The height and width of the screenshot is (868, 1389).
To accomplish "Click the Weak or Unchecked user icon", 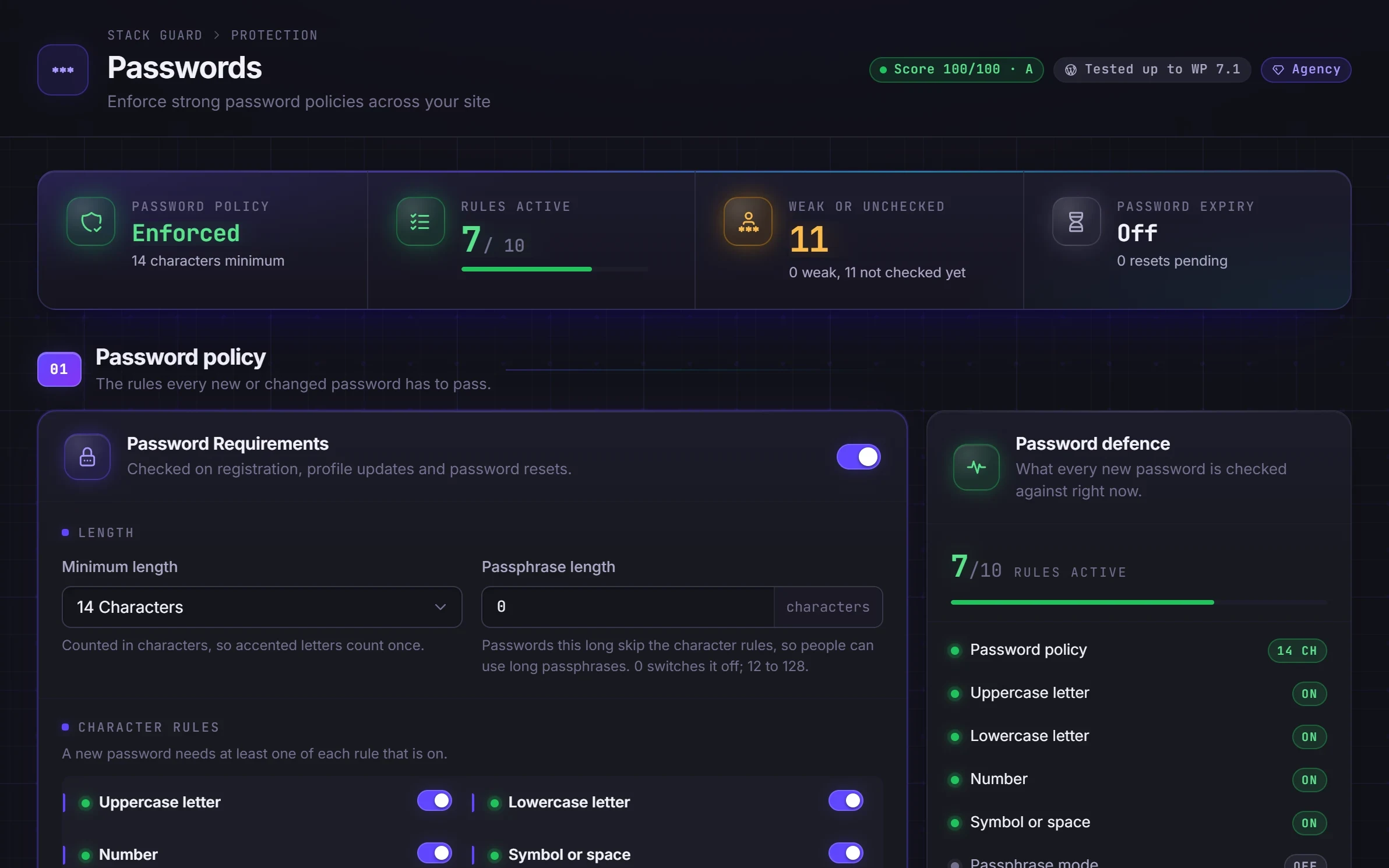I will pyautogui.click(x=748, y=221).
